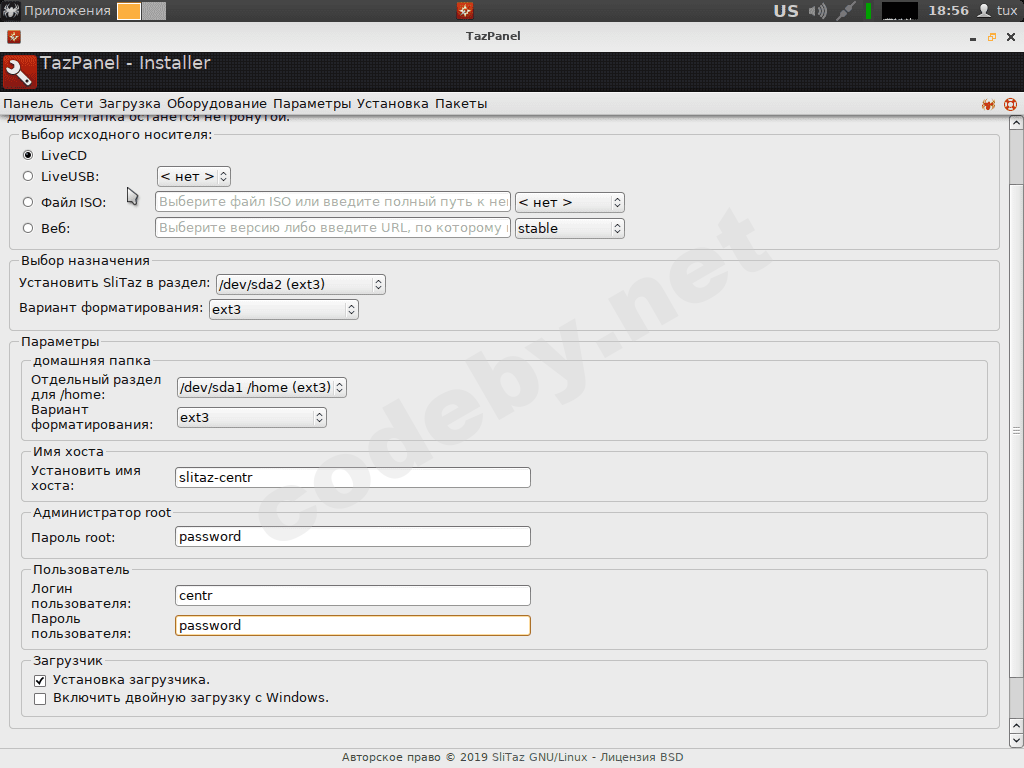
Task: Click the TazPanel wrench logo
Action: [x=20, y=72]
